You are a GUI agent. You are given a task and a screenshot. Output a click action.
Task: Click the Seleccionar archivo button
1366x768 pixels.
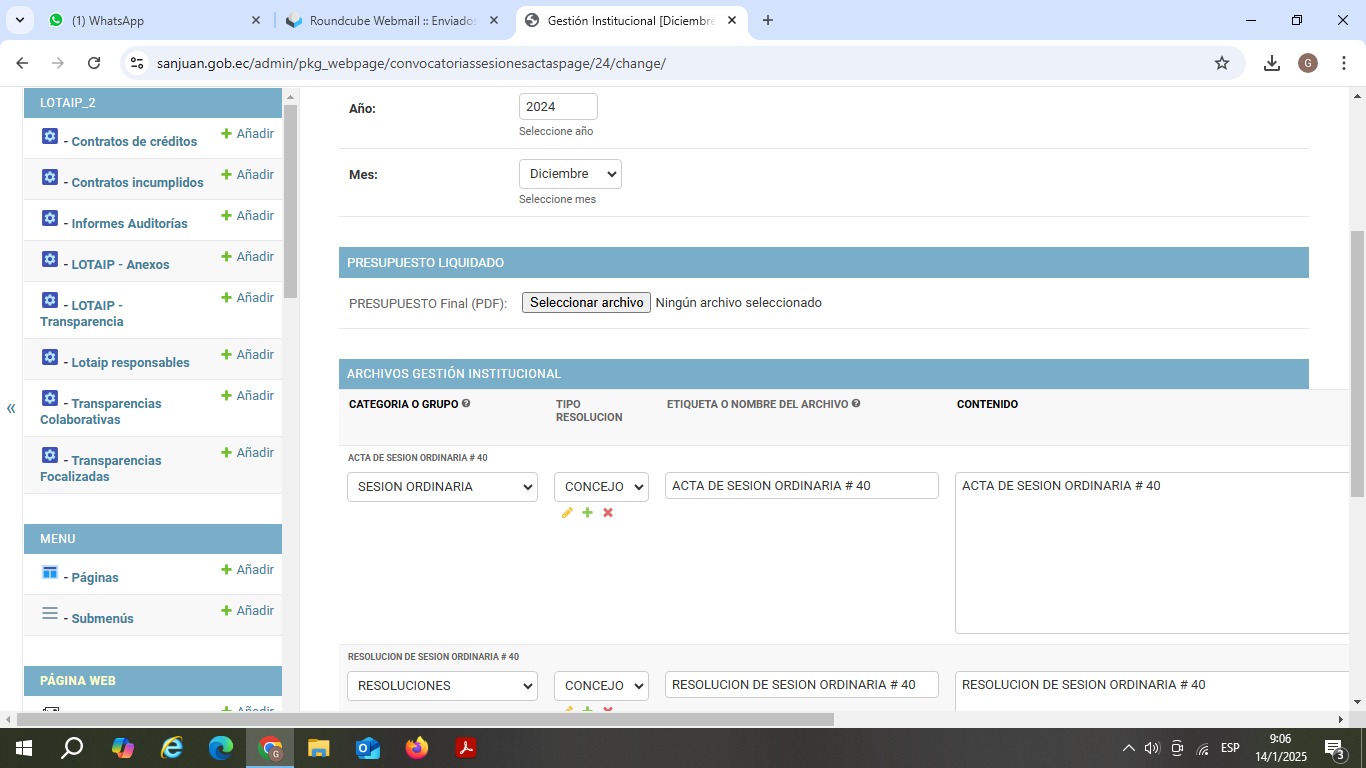pyautogui.click(x=586, y=303)
